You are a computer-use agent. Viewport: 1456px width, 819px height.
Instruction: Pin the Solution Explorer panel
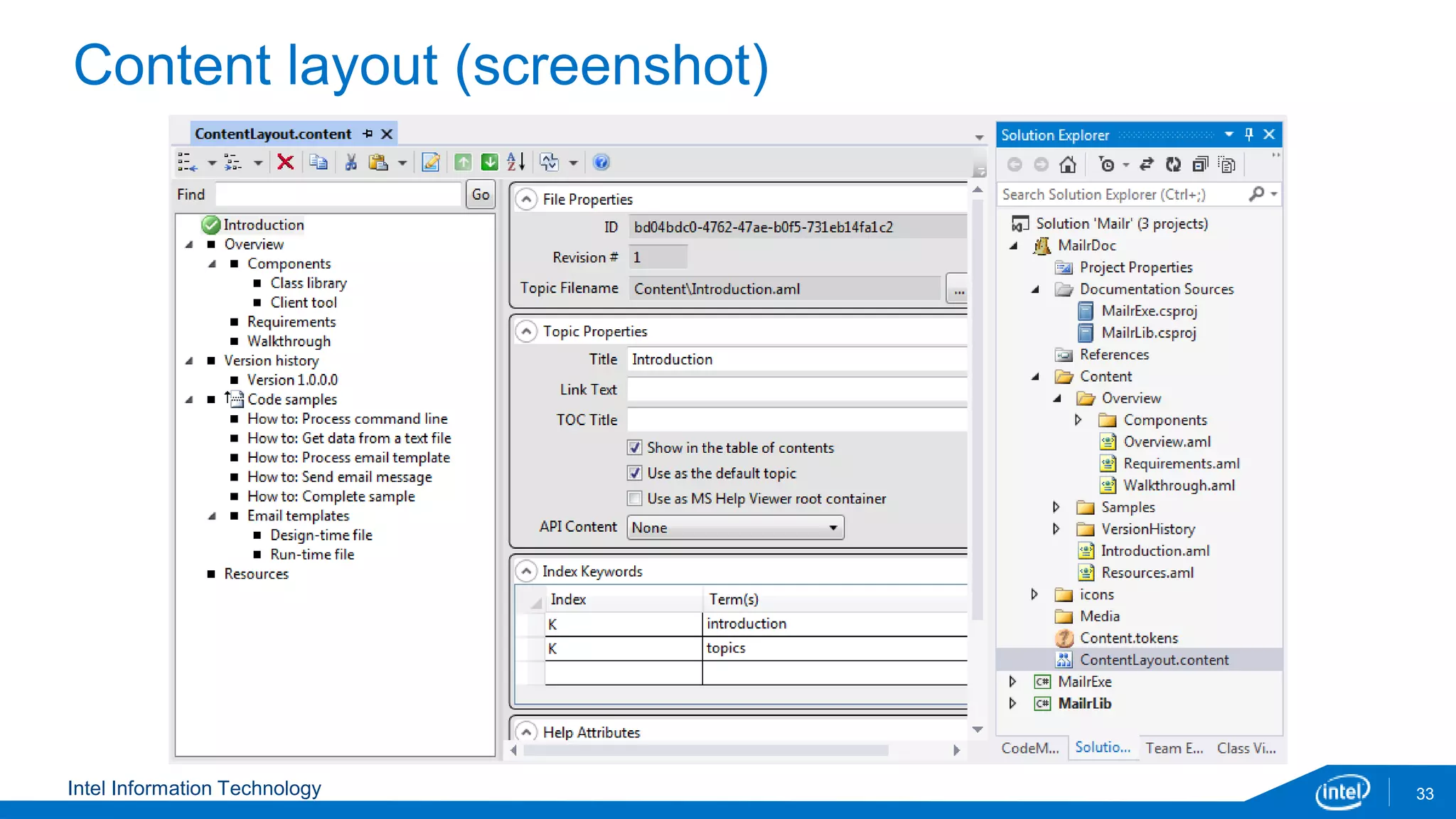1249,134
